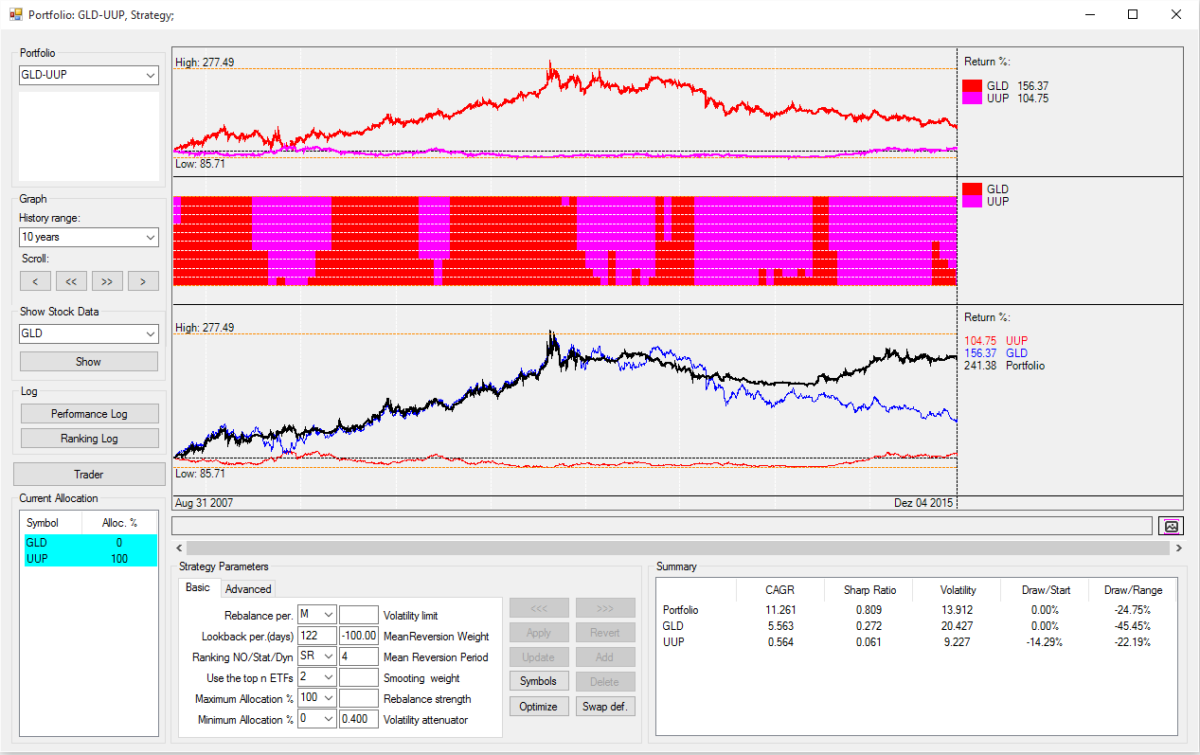Click the grayed Apply button
This screenshot has width=1200, height=755.
pyautogui.click(x=539, y=632)
